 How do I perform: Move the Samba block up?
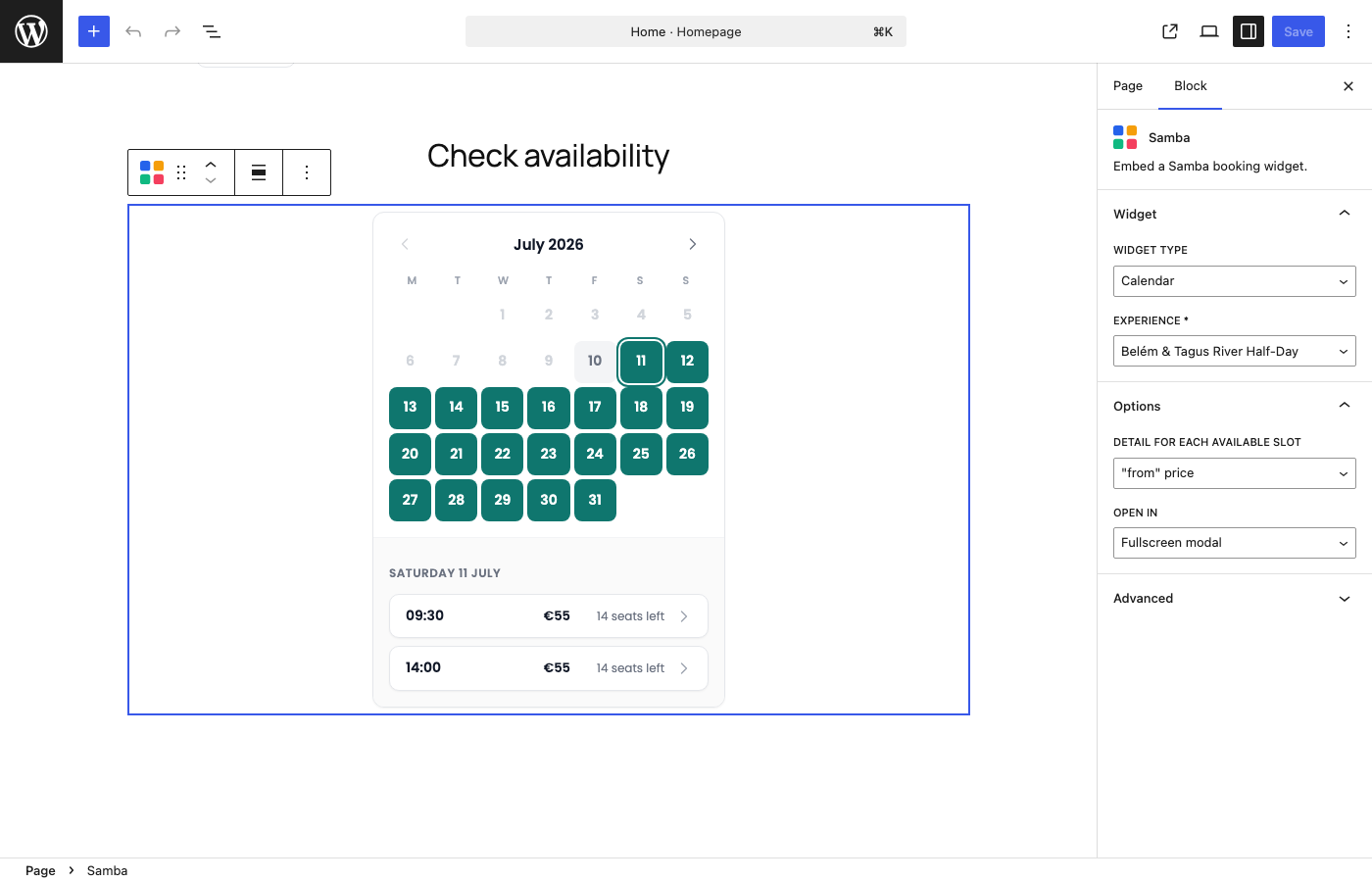(x=211, y=164)
